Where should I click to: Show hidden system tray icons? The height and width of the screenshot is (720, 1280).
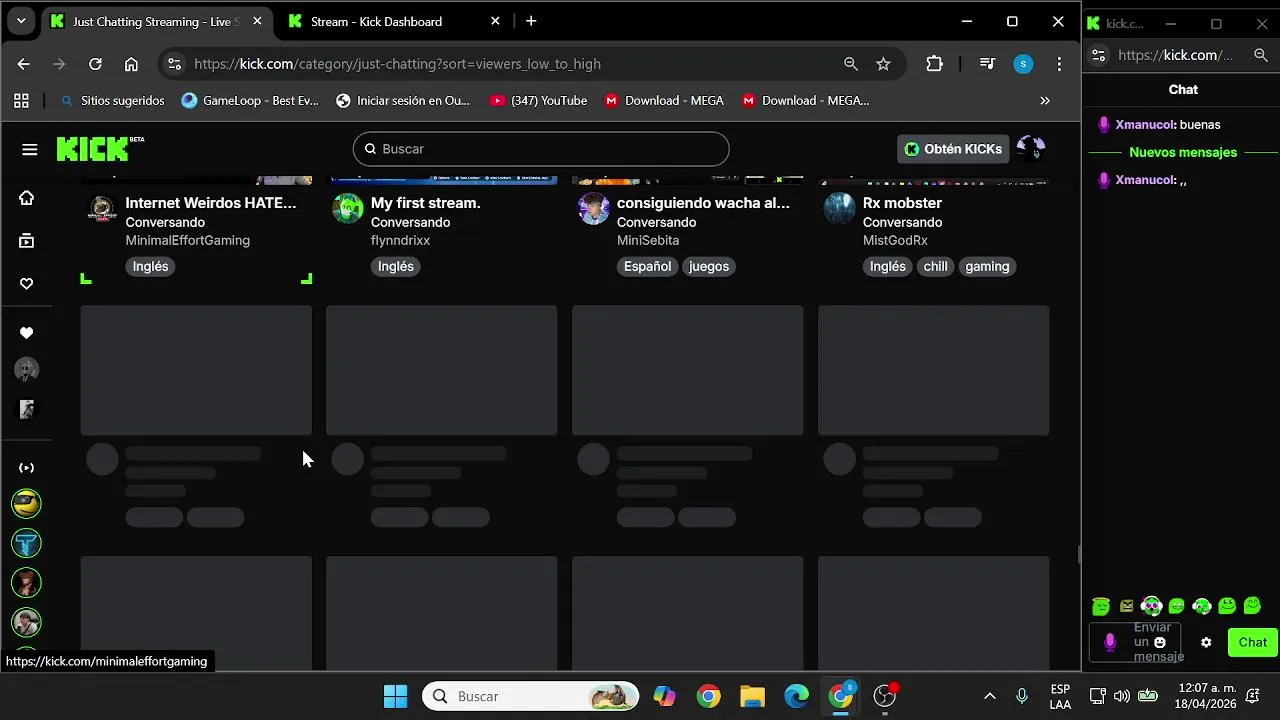tap(989, 696)
